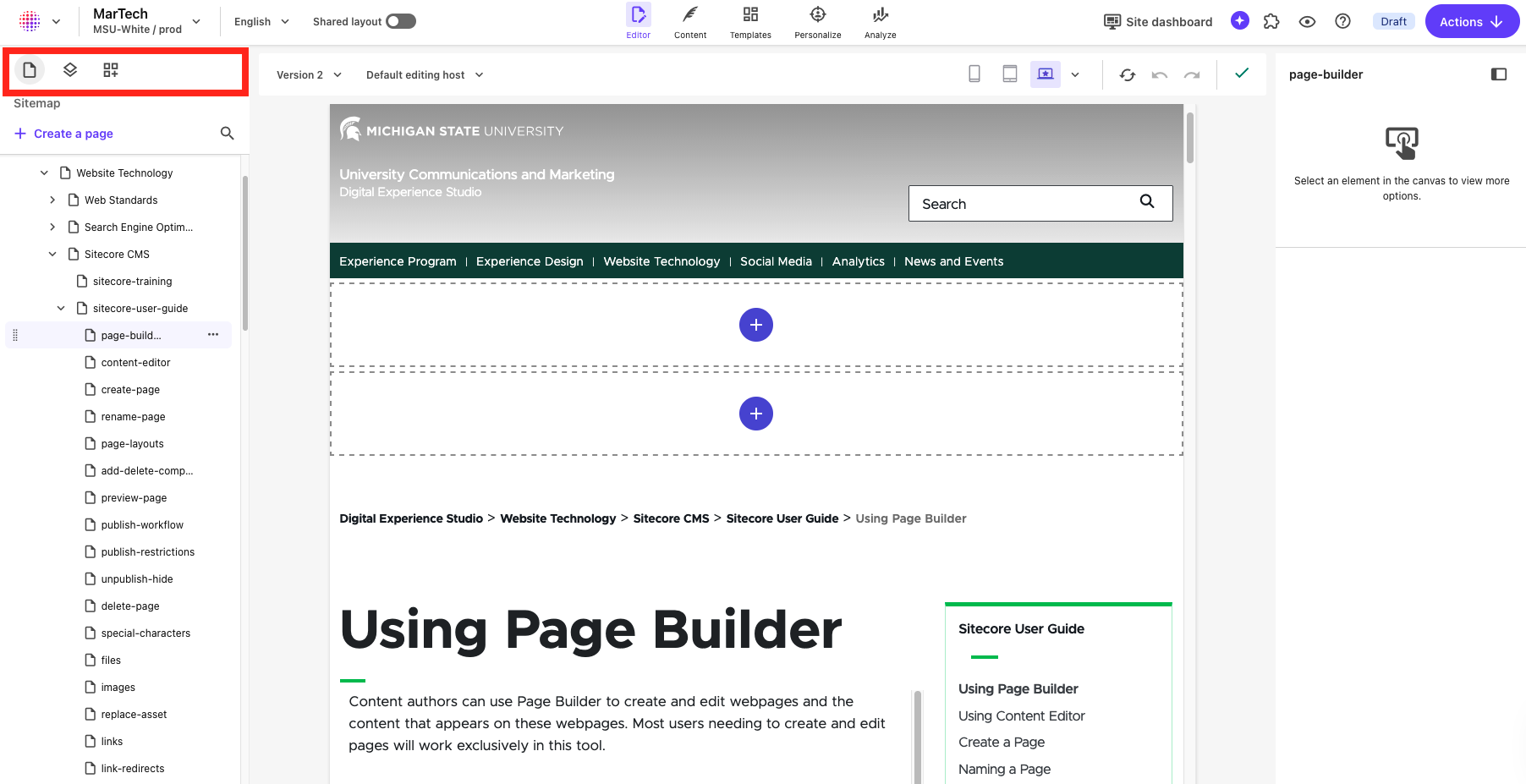The width and height of the screenshot is (1526, 784).
Task: Expand the Search Engine Optim... node
Action: 52,227
